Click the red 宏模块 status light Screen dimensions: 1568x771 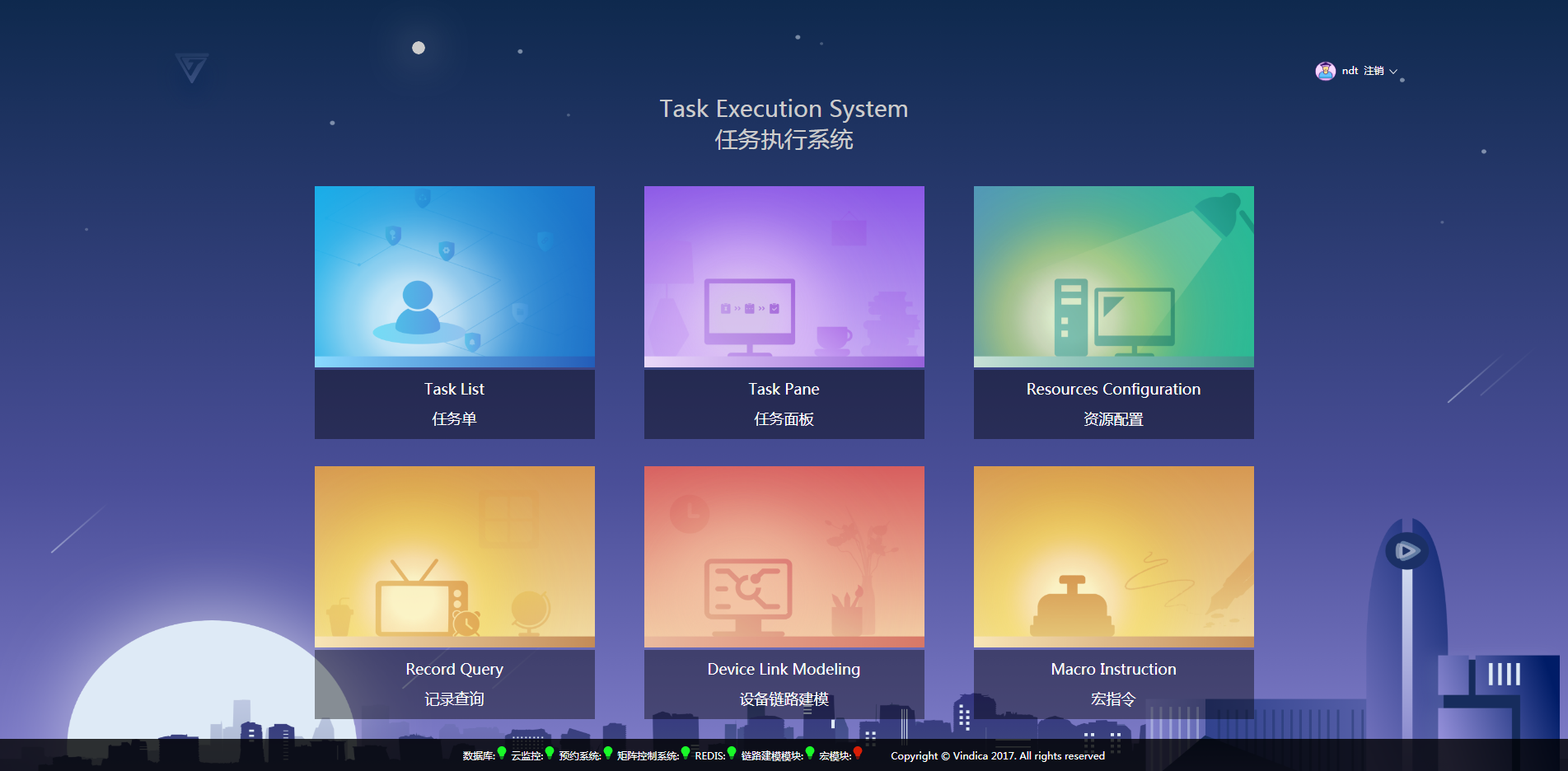858,753
